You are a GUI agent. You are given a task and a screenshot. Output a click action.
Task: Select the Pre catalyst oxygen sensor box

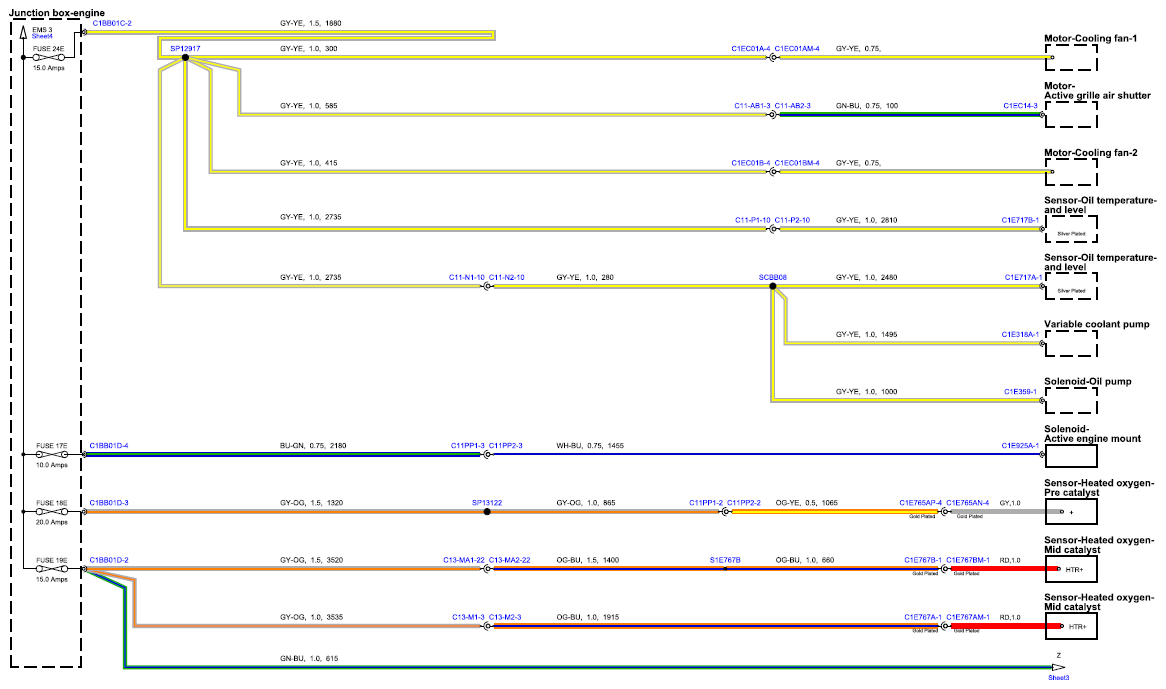click(x=1071, y=511)
